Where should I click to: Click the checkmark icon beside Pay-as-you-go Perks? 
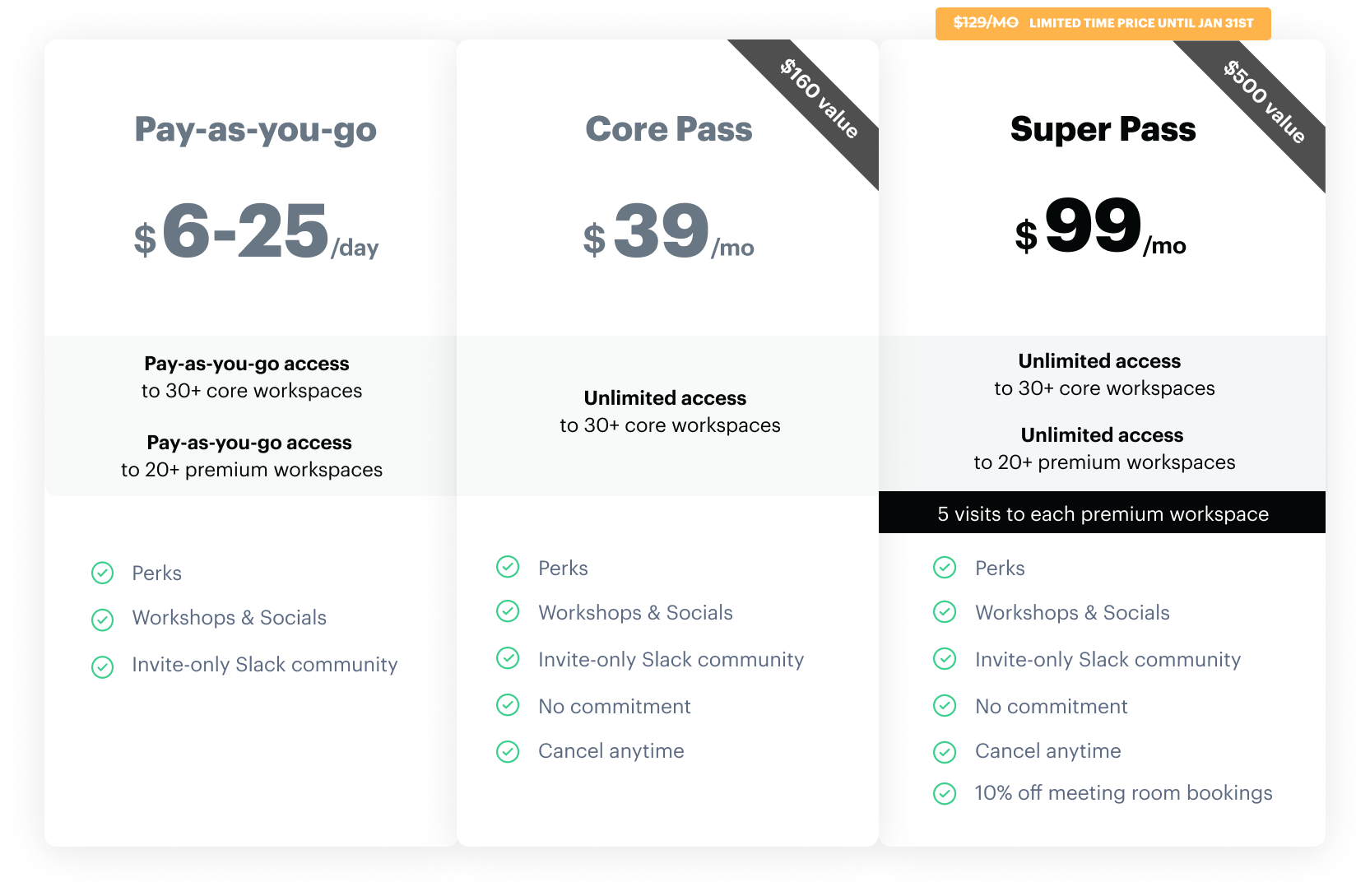point(103,573)
